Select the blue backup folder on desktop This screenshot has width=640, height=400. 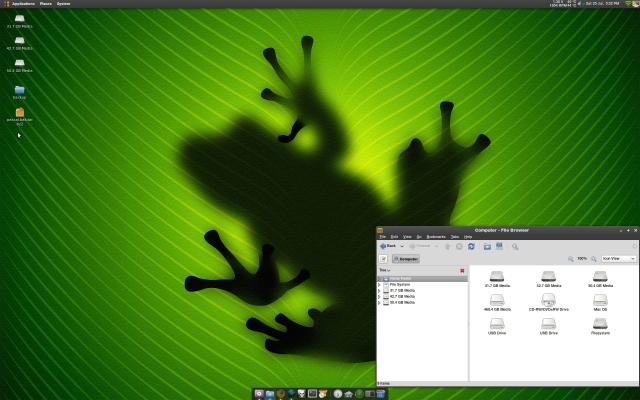[x=20, y=92]
